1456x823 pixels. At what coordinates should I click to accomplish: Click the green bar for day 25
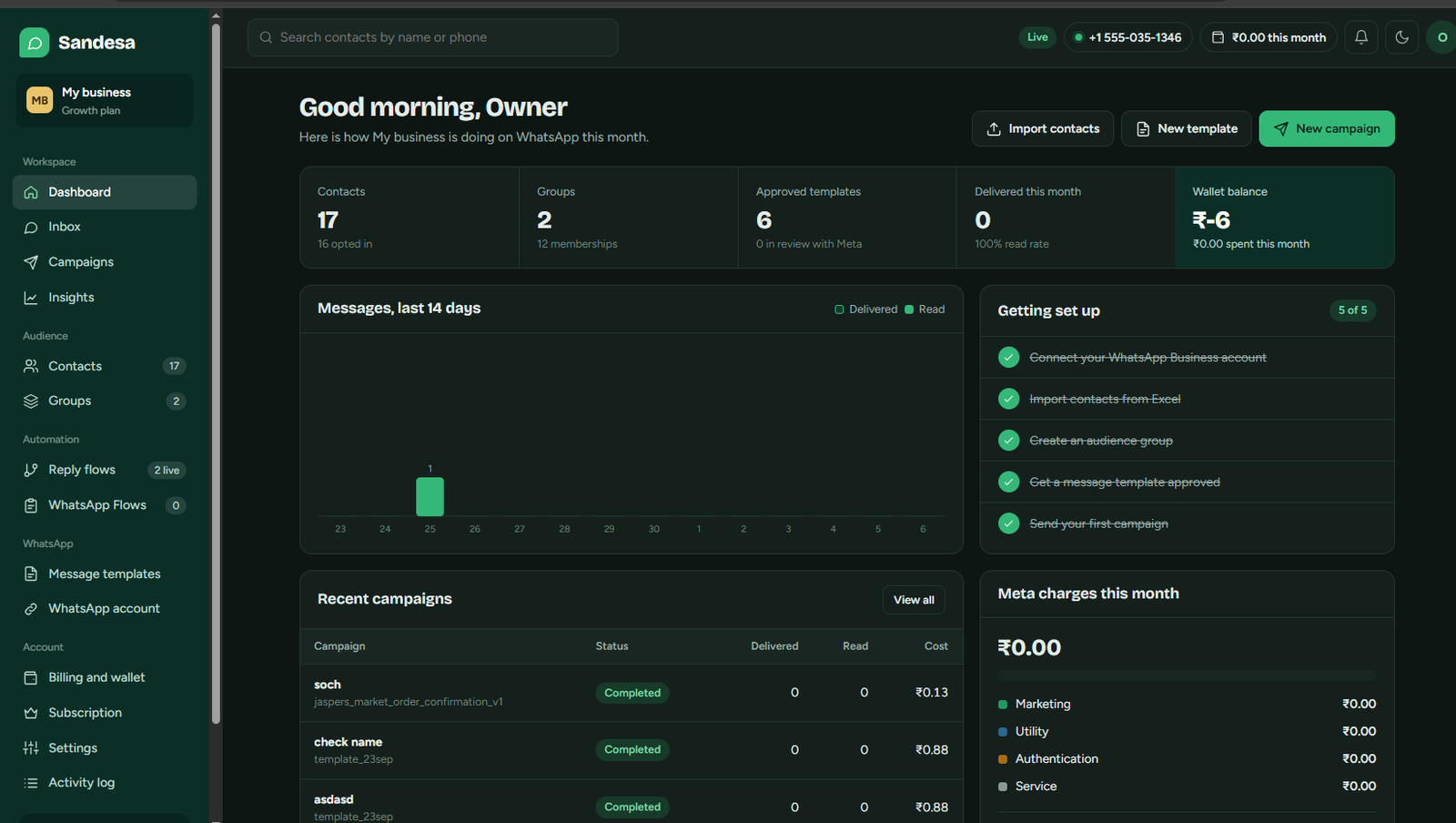click(430, 496)
